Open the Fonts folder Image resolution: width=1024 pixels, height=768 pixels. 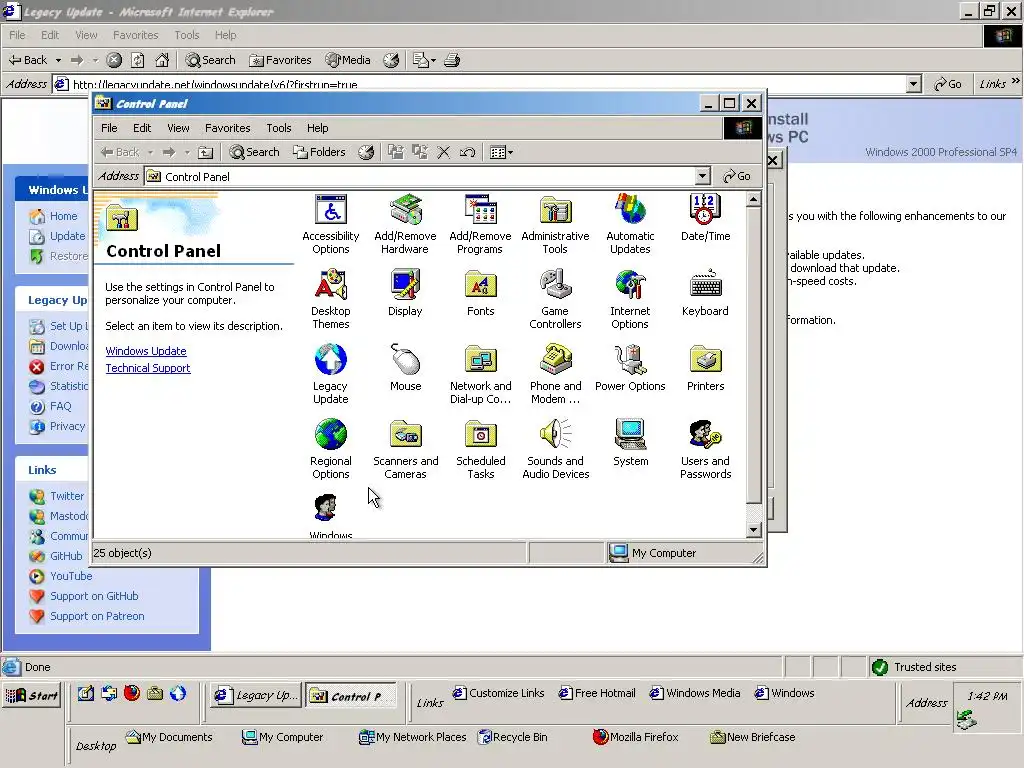pos(481,293)
